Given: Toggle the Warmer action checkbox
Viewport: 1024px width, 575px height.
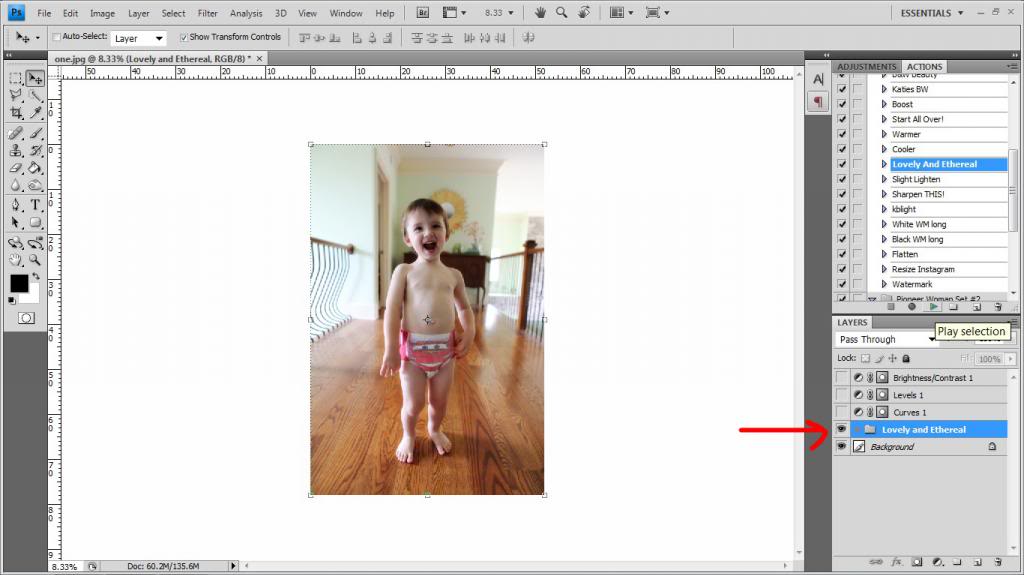Looking at the screenshot, I should 842,134.
